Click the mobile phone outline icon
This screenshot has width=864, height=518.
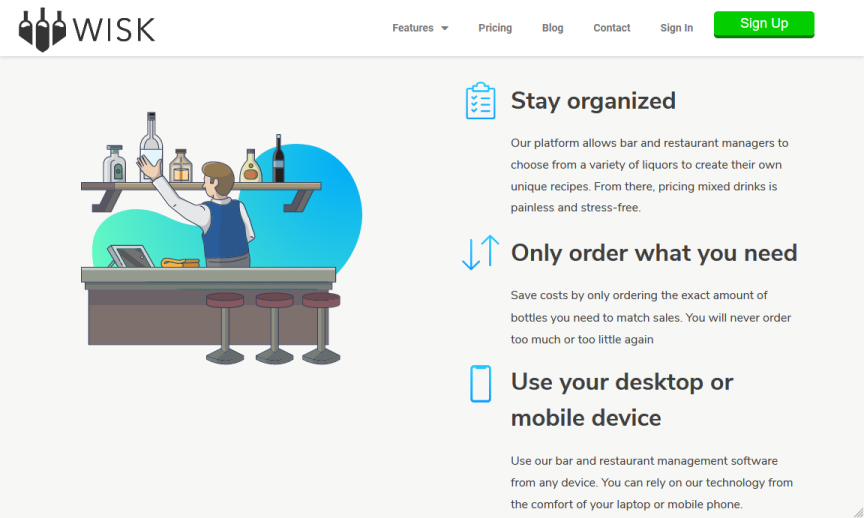point(480,384)
